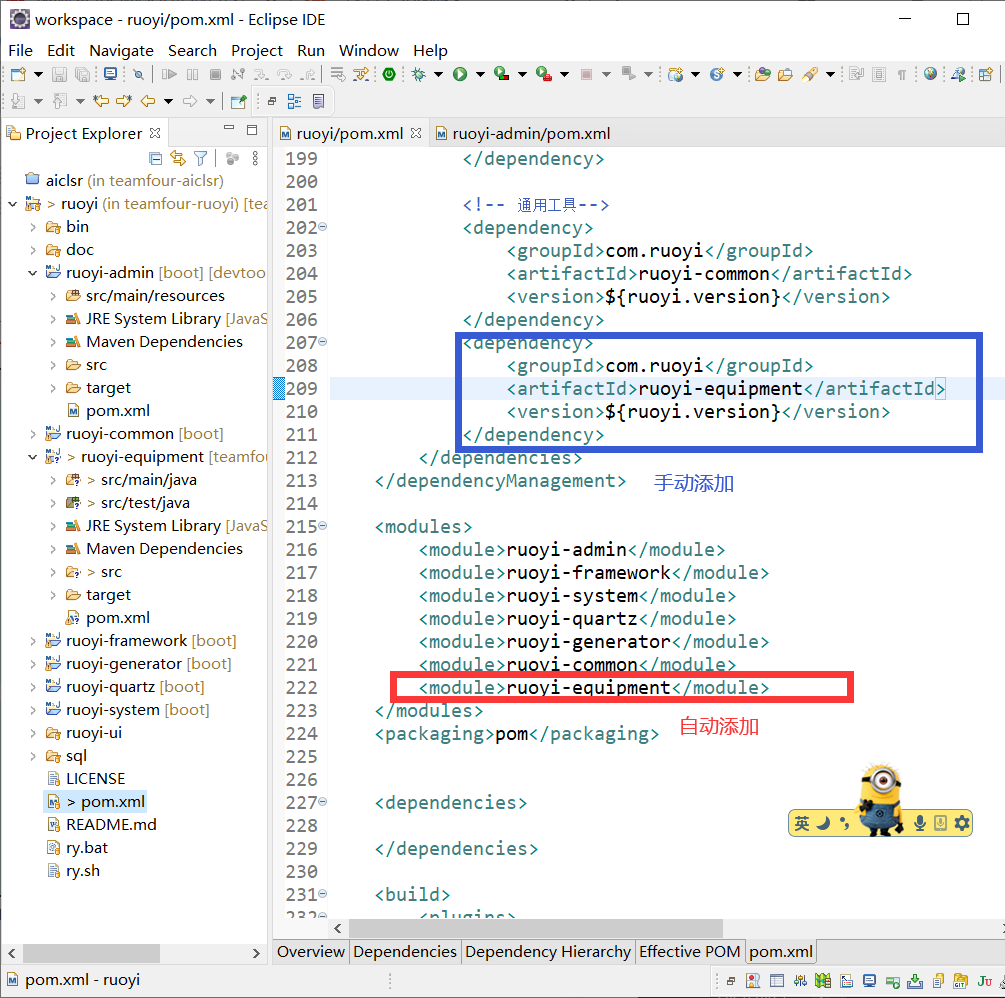Click the Open Web Browser globe icon
This screenshot has height=998, width=1005.
tap(930, 74)
